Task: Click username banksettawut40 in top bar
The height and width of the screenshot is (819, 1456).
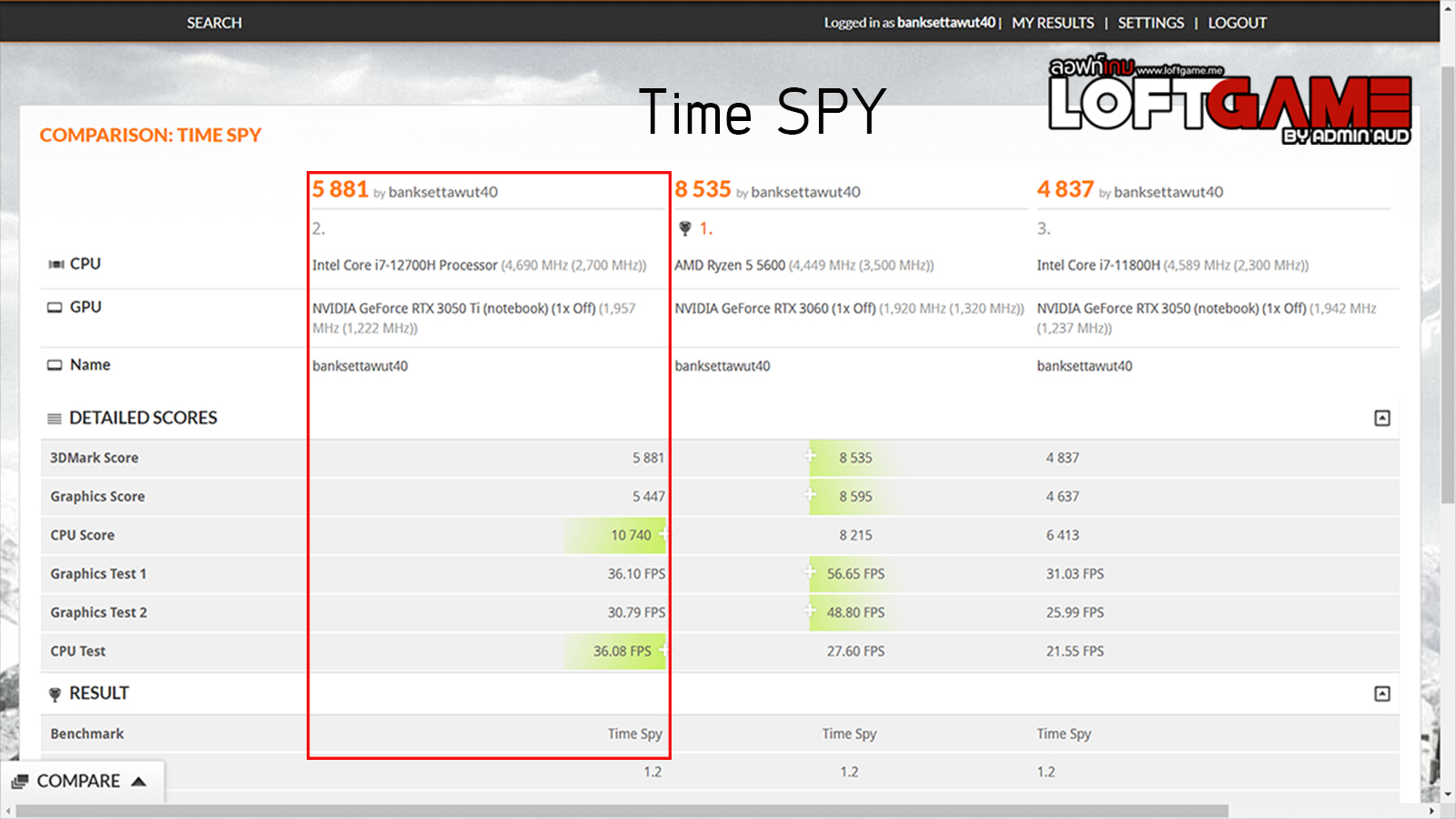Action: point(946,23)
